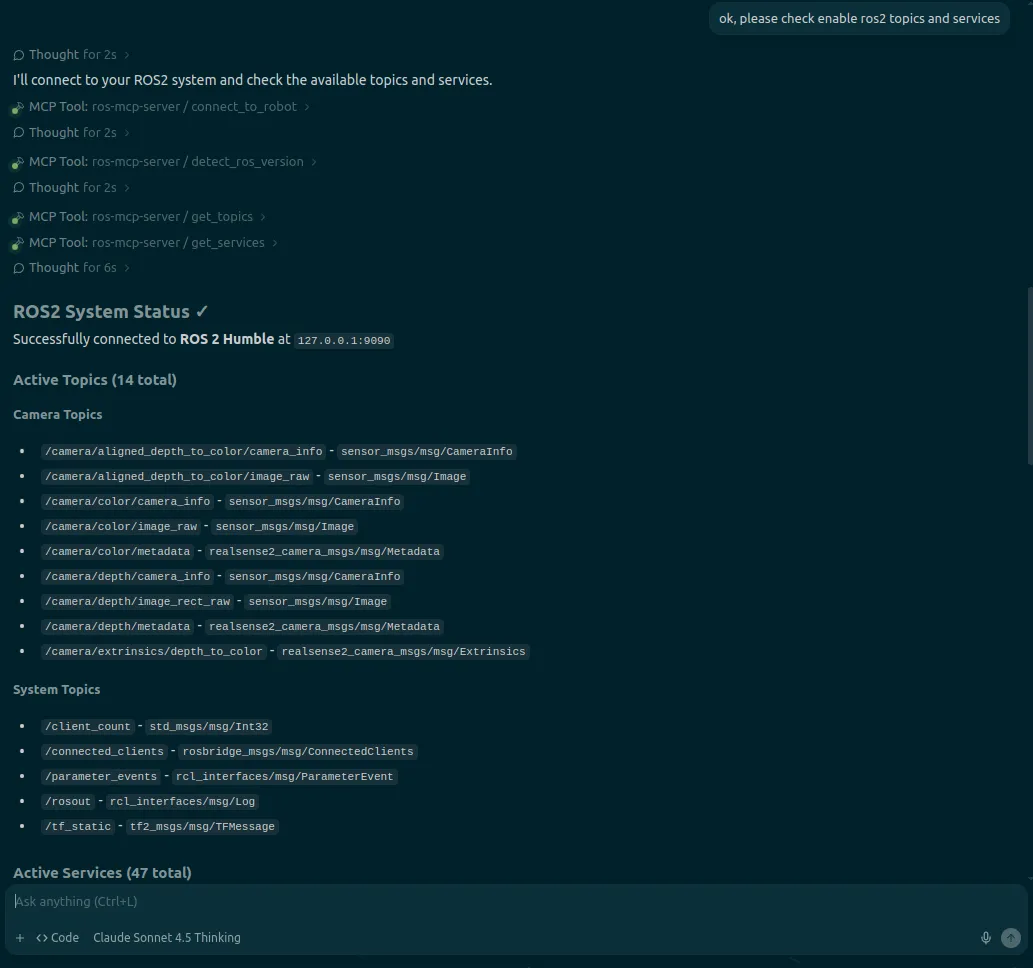The height and width of the screenshot is (968, 1033).
Task: Click the detect_ros_version MCP tool icon
Action: (18, 162)
